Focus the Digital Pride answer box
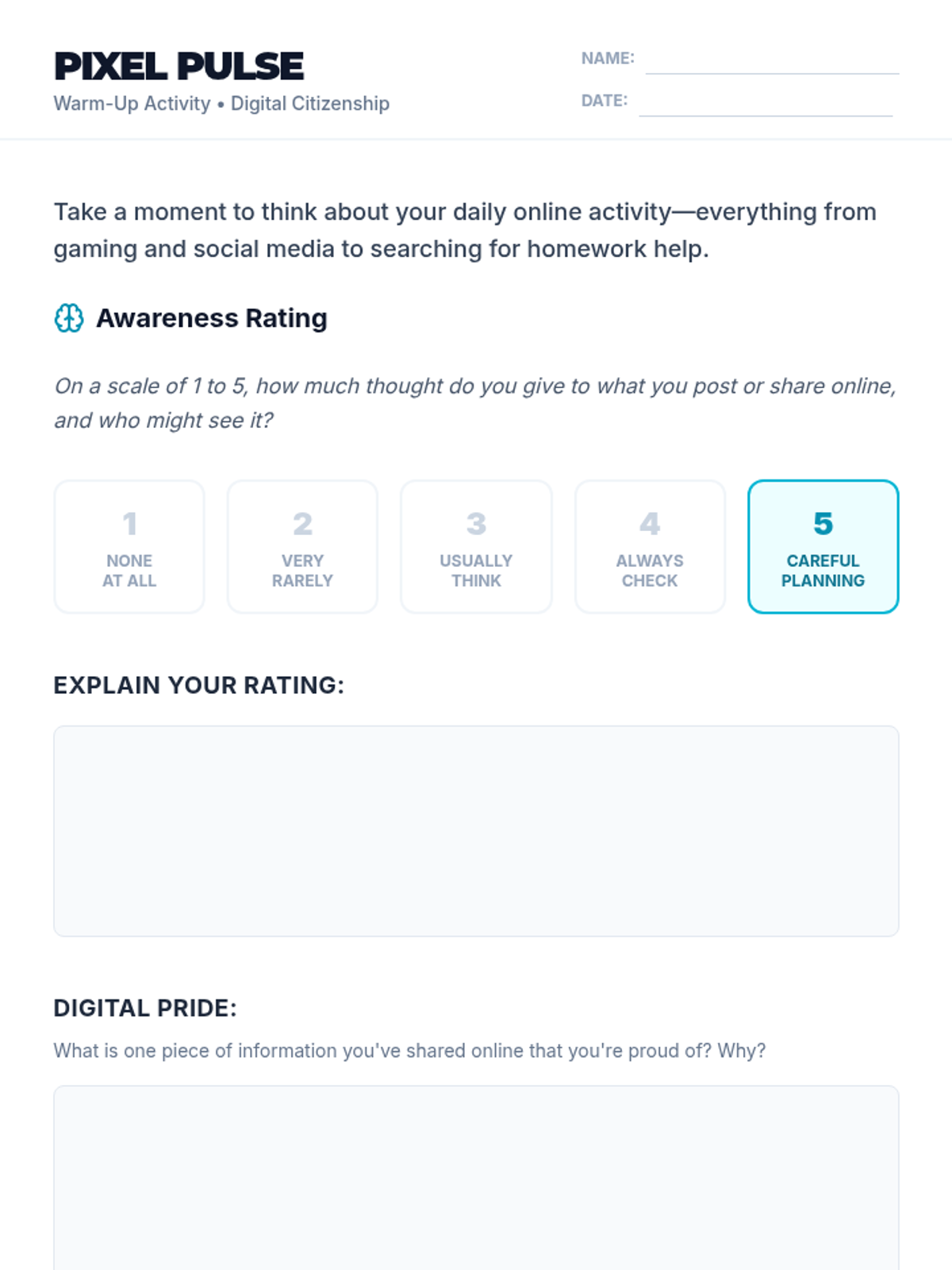Screen dimensions: 952x1270 click(476, 1178)
